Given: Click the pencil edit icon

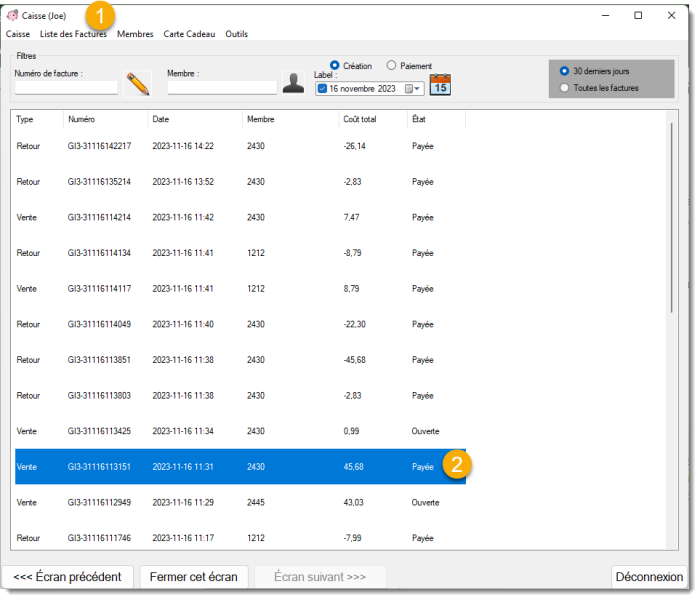Looking at the screenshot, I should (138, 84).
